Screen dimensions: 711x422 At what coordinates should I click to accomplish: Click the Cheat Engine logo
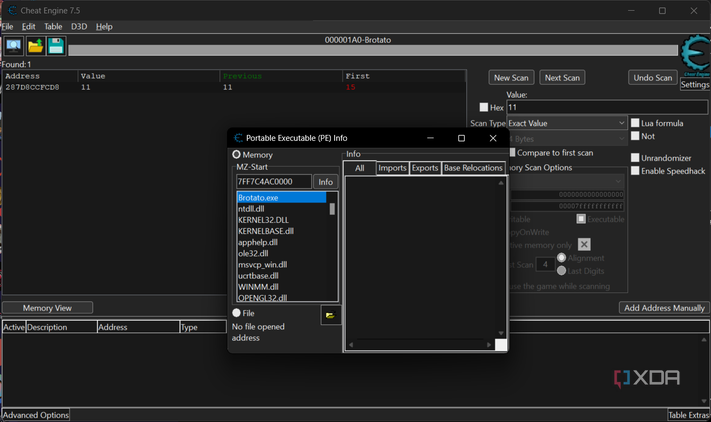tap(696, 53)
